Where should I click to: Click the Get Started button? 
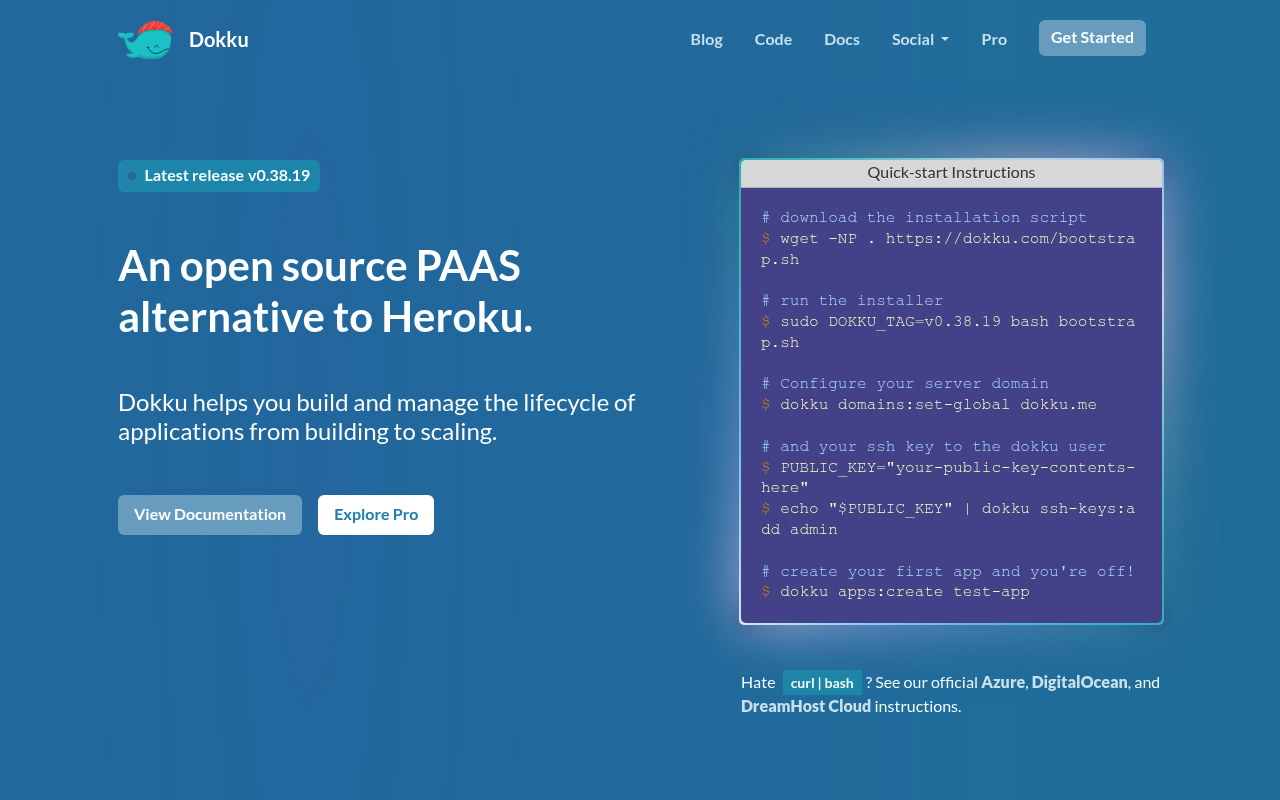pyautogui.click(x=1092, y=38)
